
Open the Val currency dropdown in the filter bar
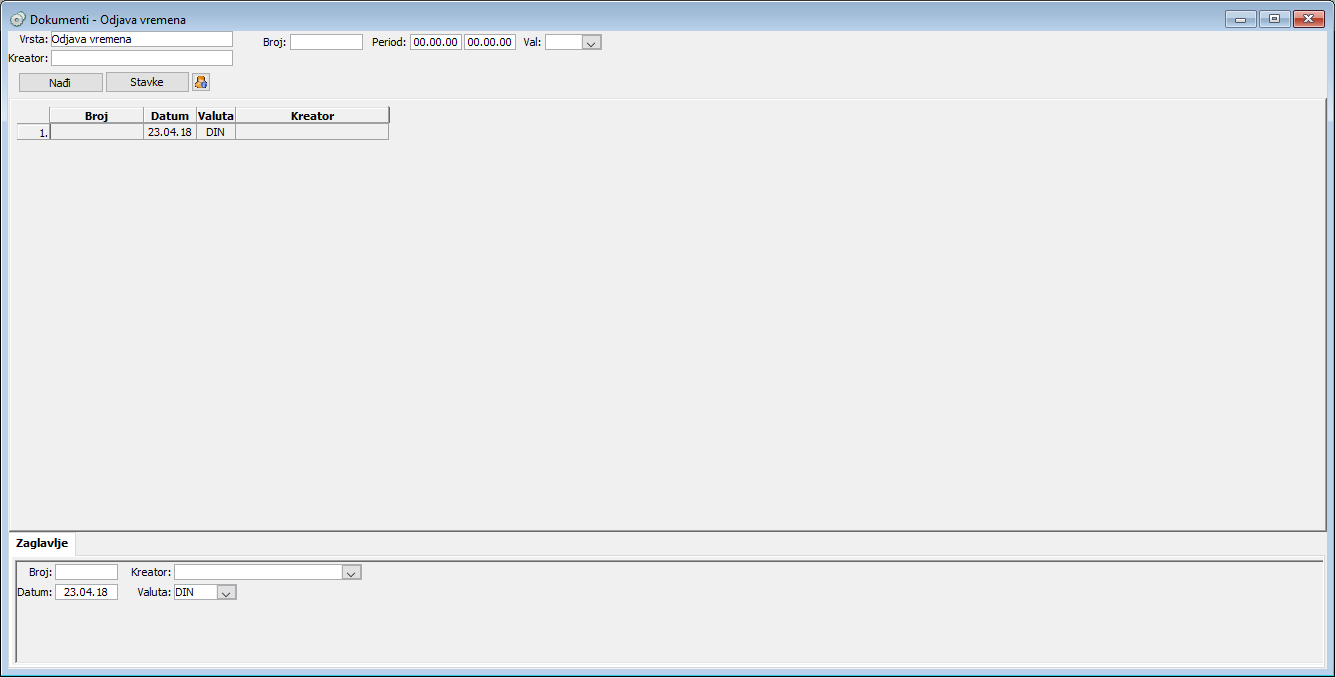[x=591, y=43]
